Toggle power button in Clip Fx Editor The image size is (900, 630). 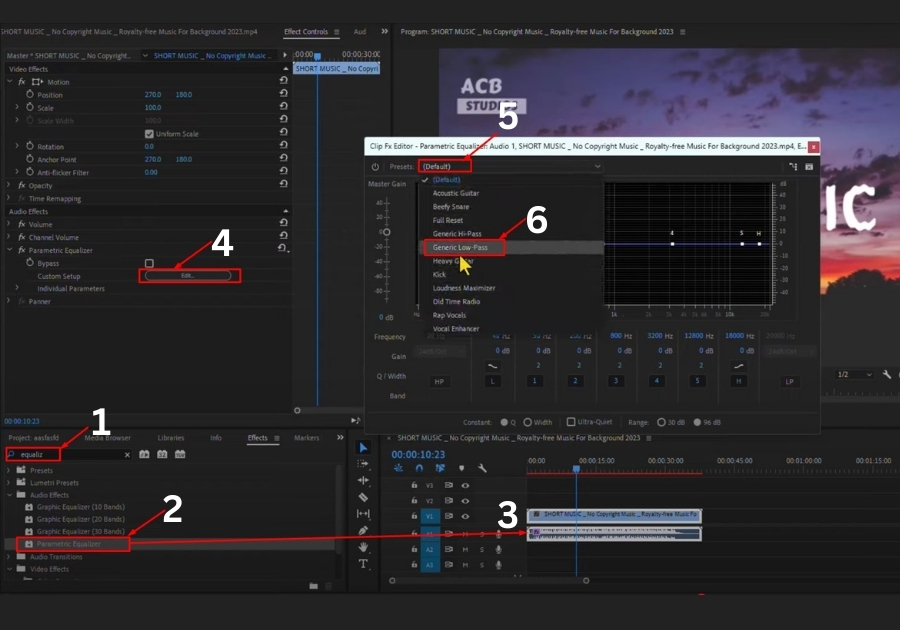pyautogui.click(x=375, y=167)
